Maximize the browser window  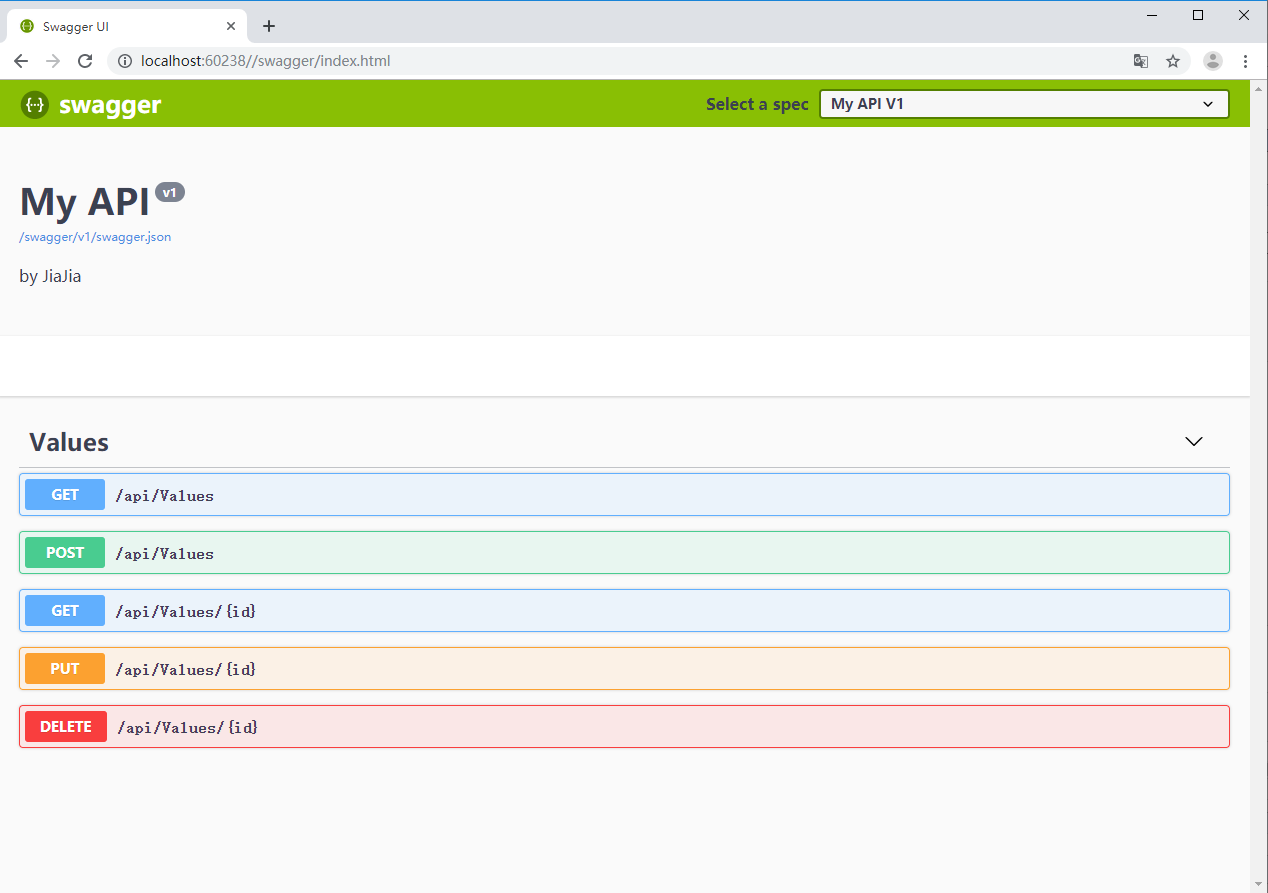tap(1198, 15)
